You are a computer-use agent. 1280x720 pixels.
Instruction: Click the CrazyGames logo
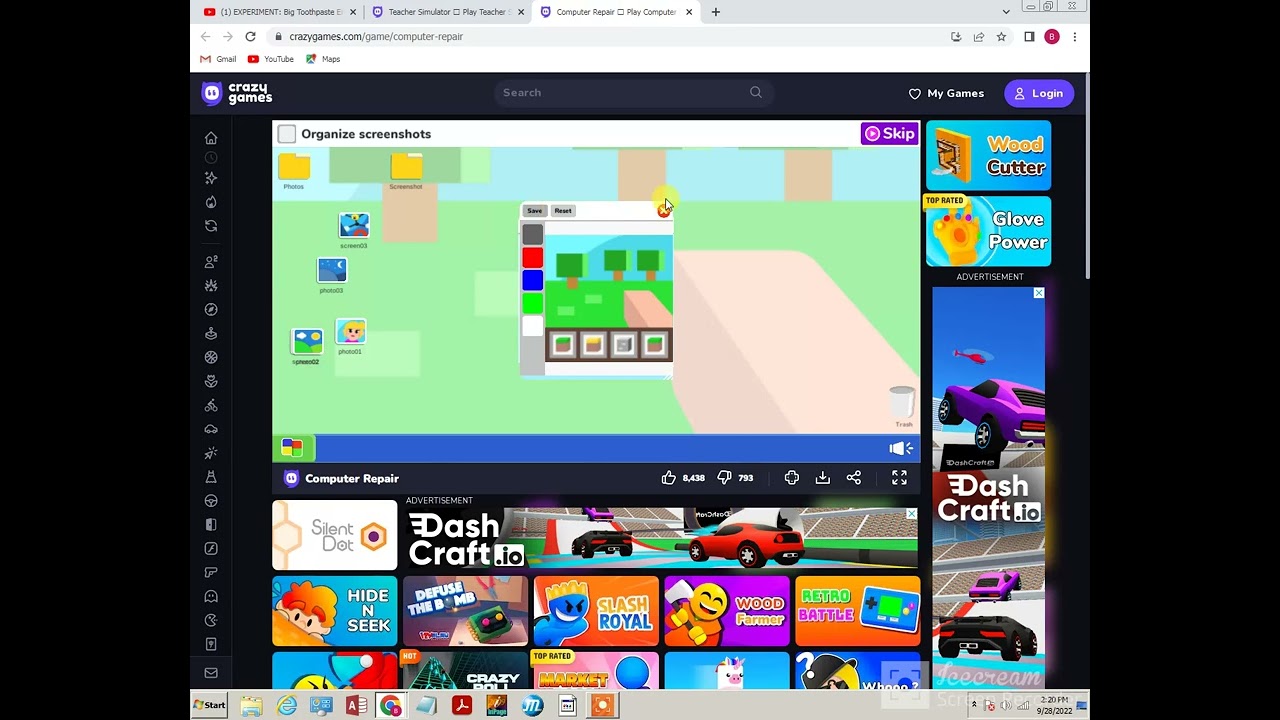coord(237,93)
